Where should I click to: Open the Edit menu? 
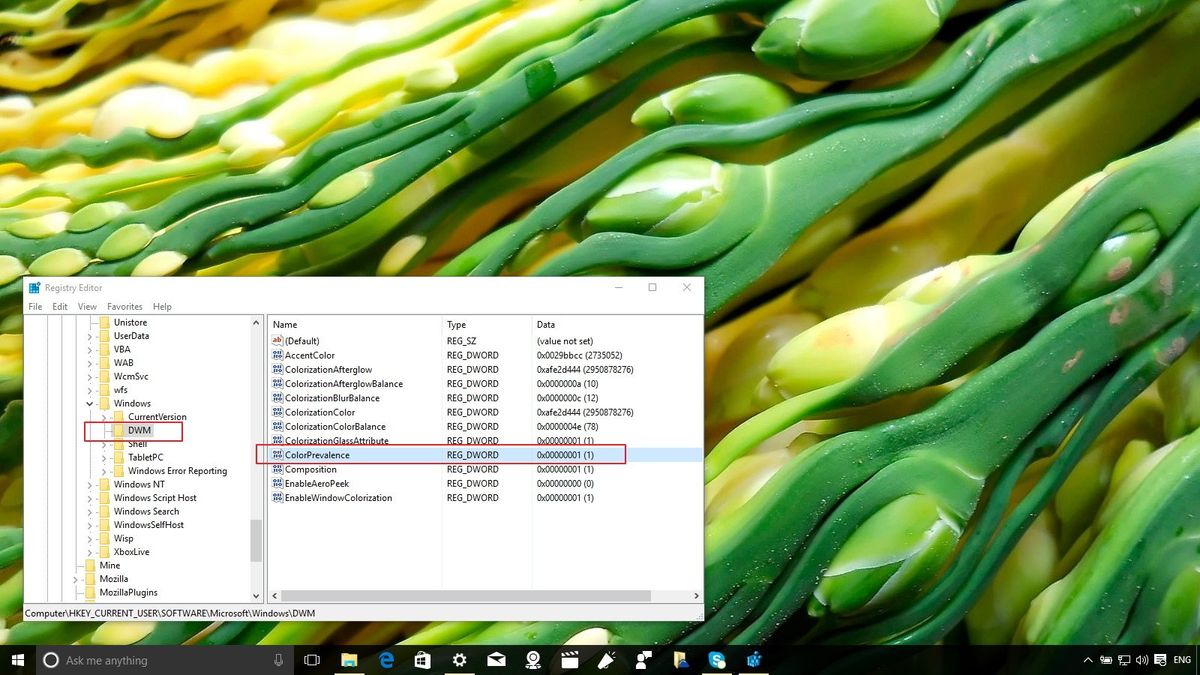59,306
